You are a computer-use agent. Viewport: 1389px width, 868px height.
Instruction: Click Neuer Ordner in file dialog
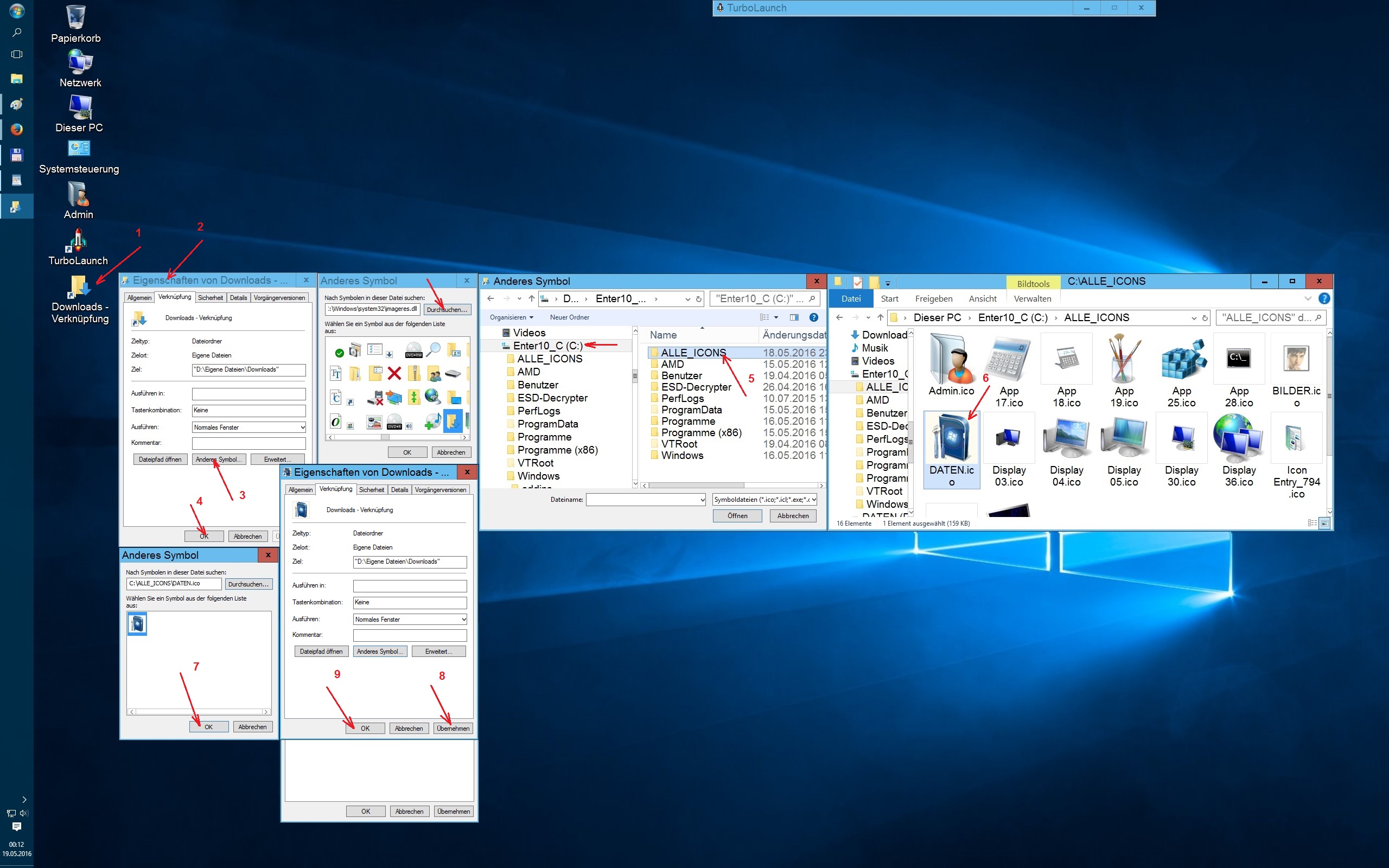tap(569, 317)
